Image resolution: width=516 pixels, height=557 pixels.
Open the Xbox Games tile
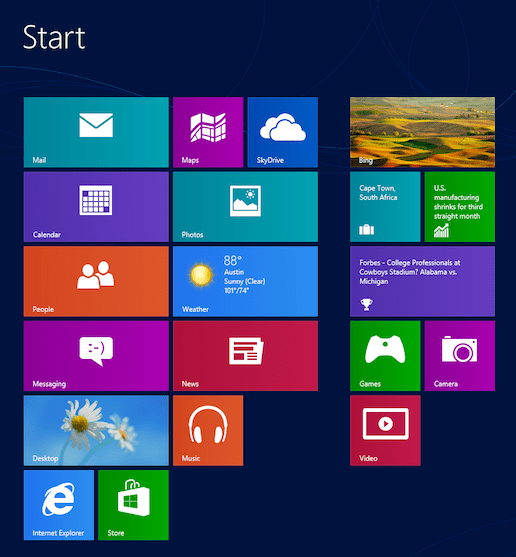click(385, 356)
